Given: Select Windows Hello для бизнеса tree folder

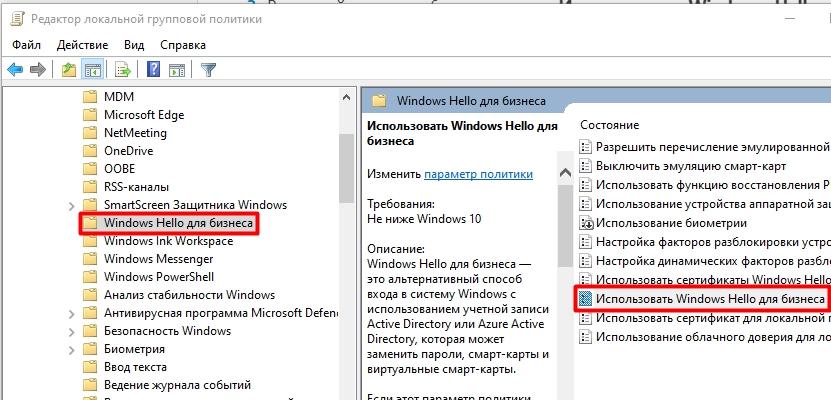Looking at the screenshot, I should tap(178, 223).
